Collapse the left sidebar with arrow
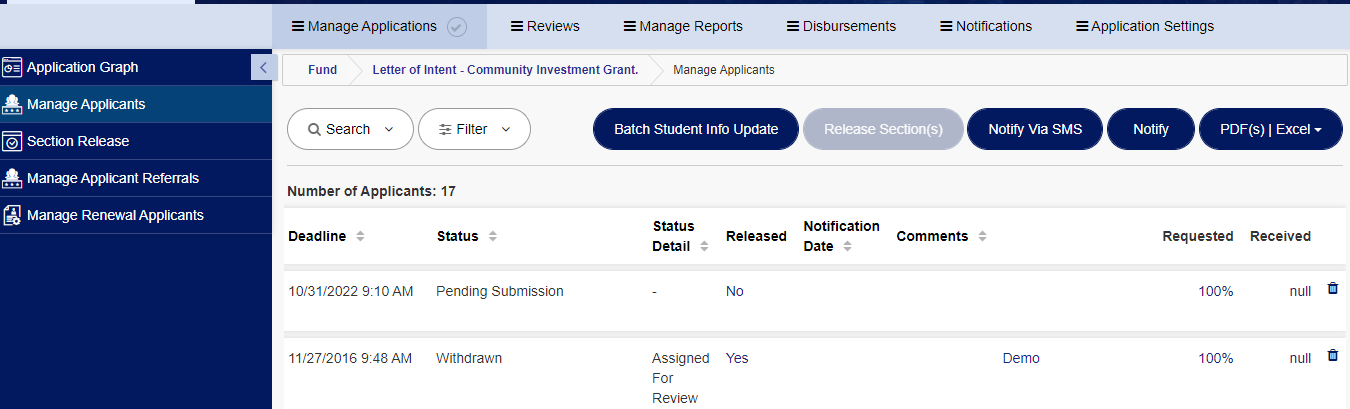 (262, 67)
